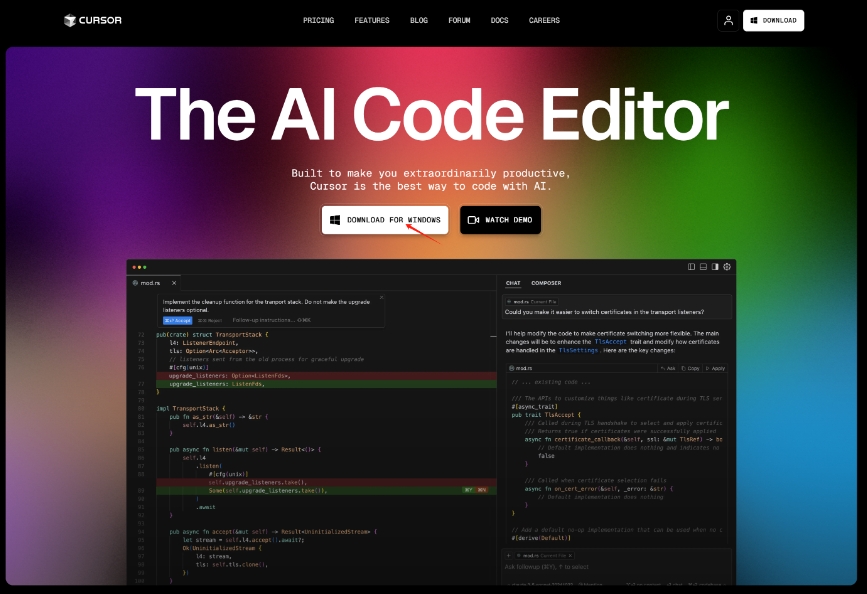Click the Ask action on the code block
The height and width of the screenshot is (594, 867).
pyautogui.click(x=668, y=368)
